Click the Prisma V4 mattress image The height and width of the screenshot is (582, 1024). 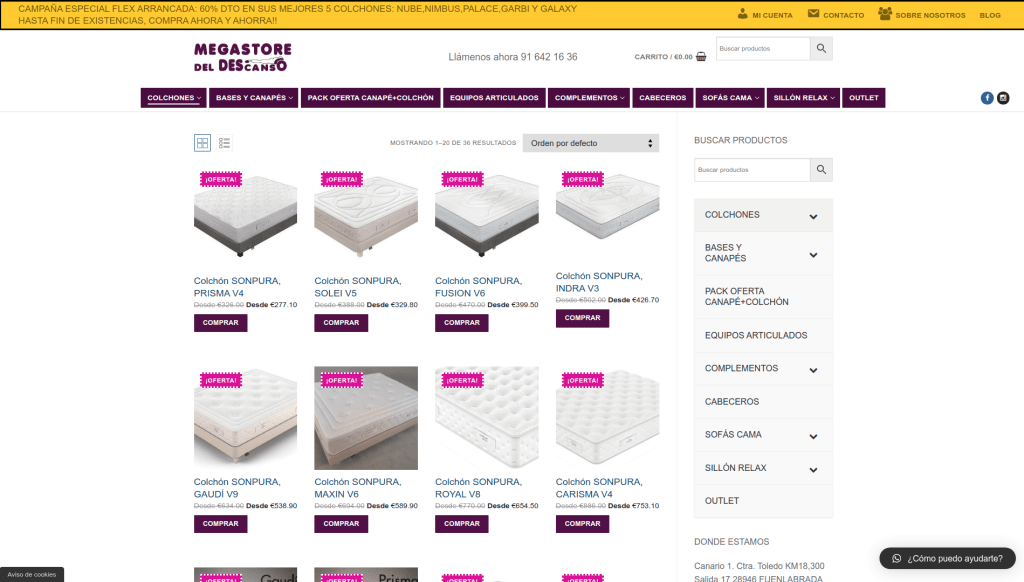246,217
